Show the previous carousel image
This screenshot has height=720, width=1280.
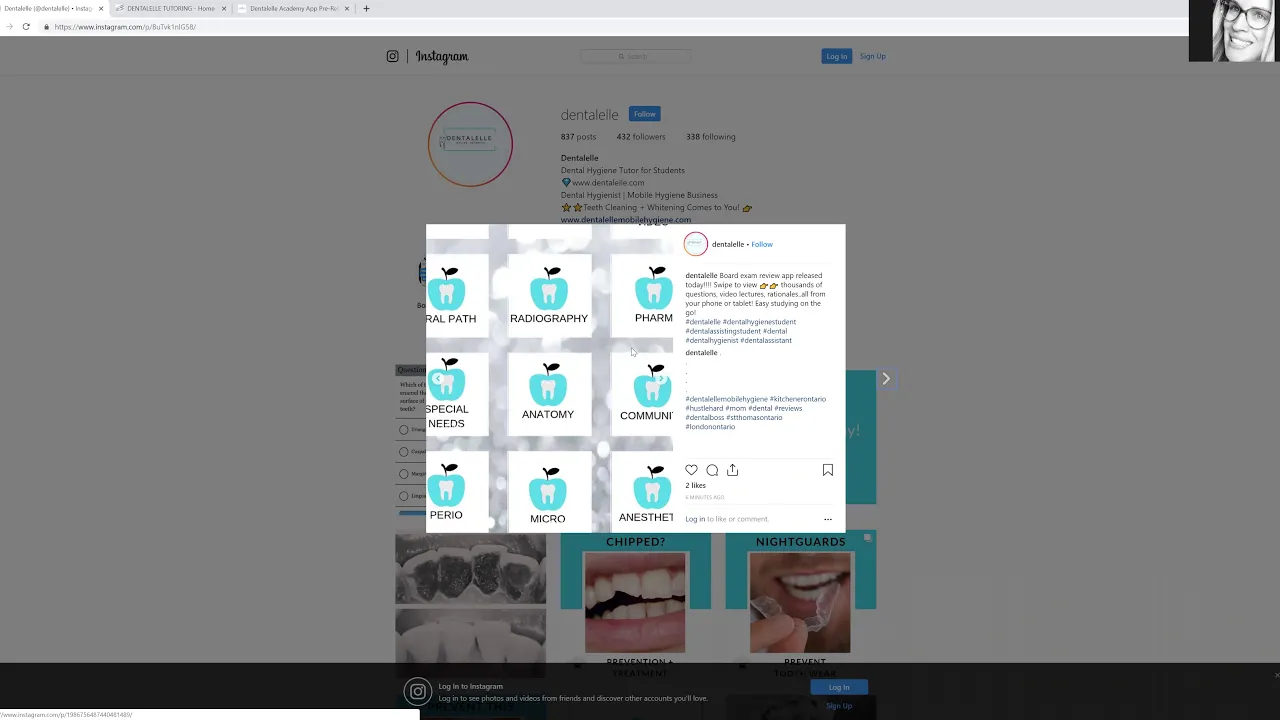coord(438,379)
